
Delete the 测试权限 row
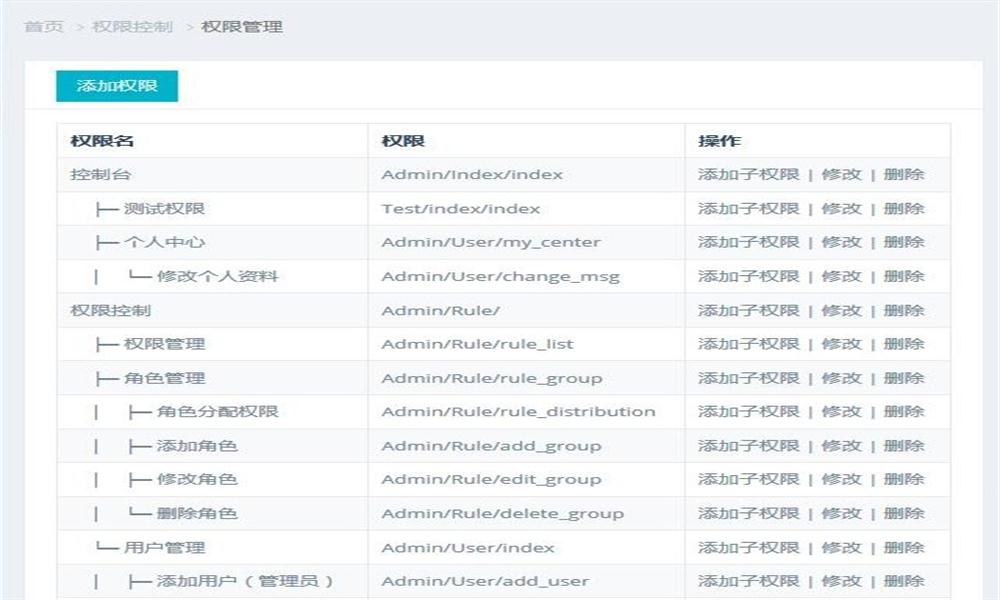(x=904, y=209)
